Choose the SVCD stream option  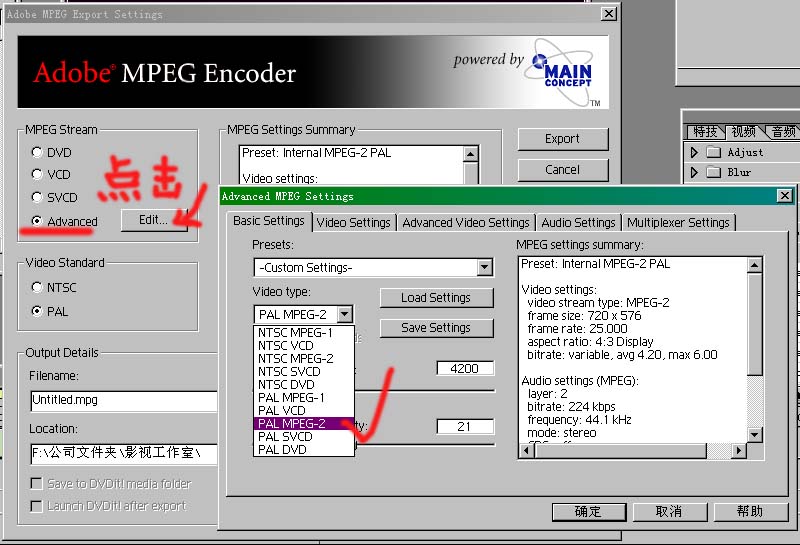(37, 197)
